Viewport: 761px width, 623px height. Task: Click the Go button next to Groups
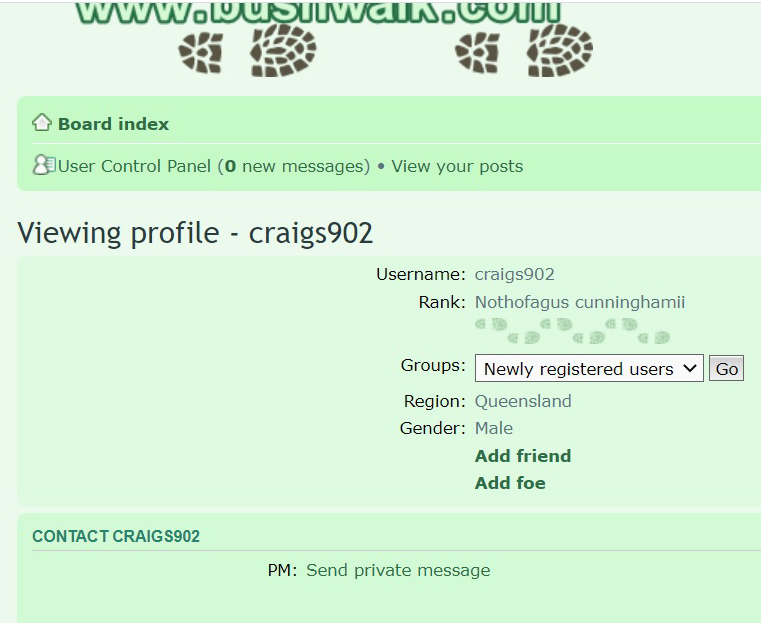point(726,369)
